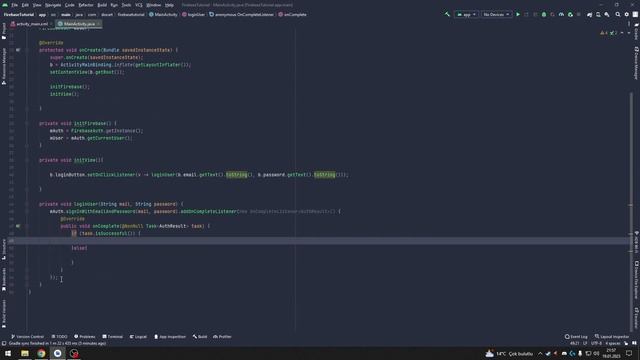Go to previous highlighted error arrow

tap(622, 33)
